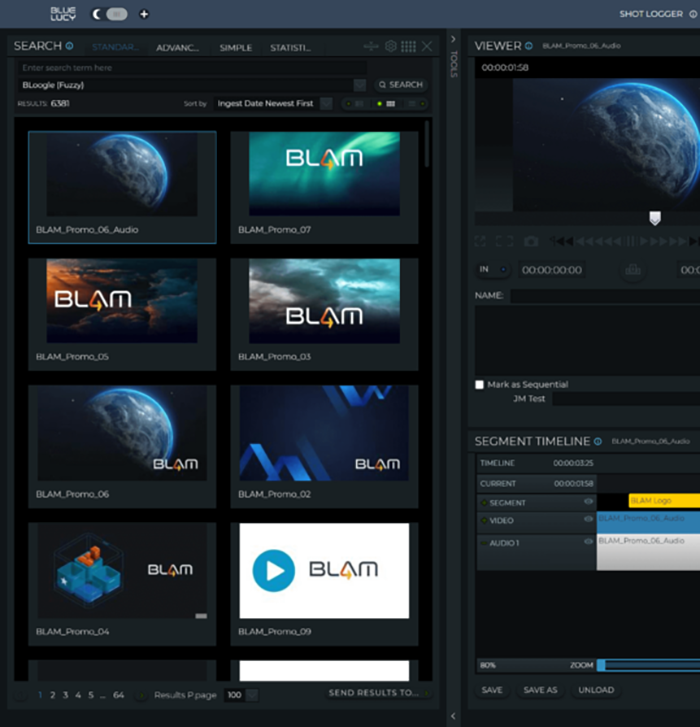Click the JM Test input field
This screenshot has width=700, height=727.
[x=626, y=399]
